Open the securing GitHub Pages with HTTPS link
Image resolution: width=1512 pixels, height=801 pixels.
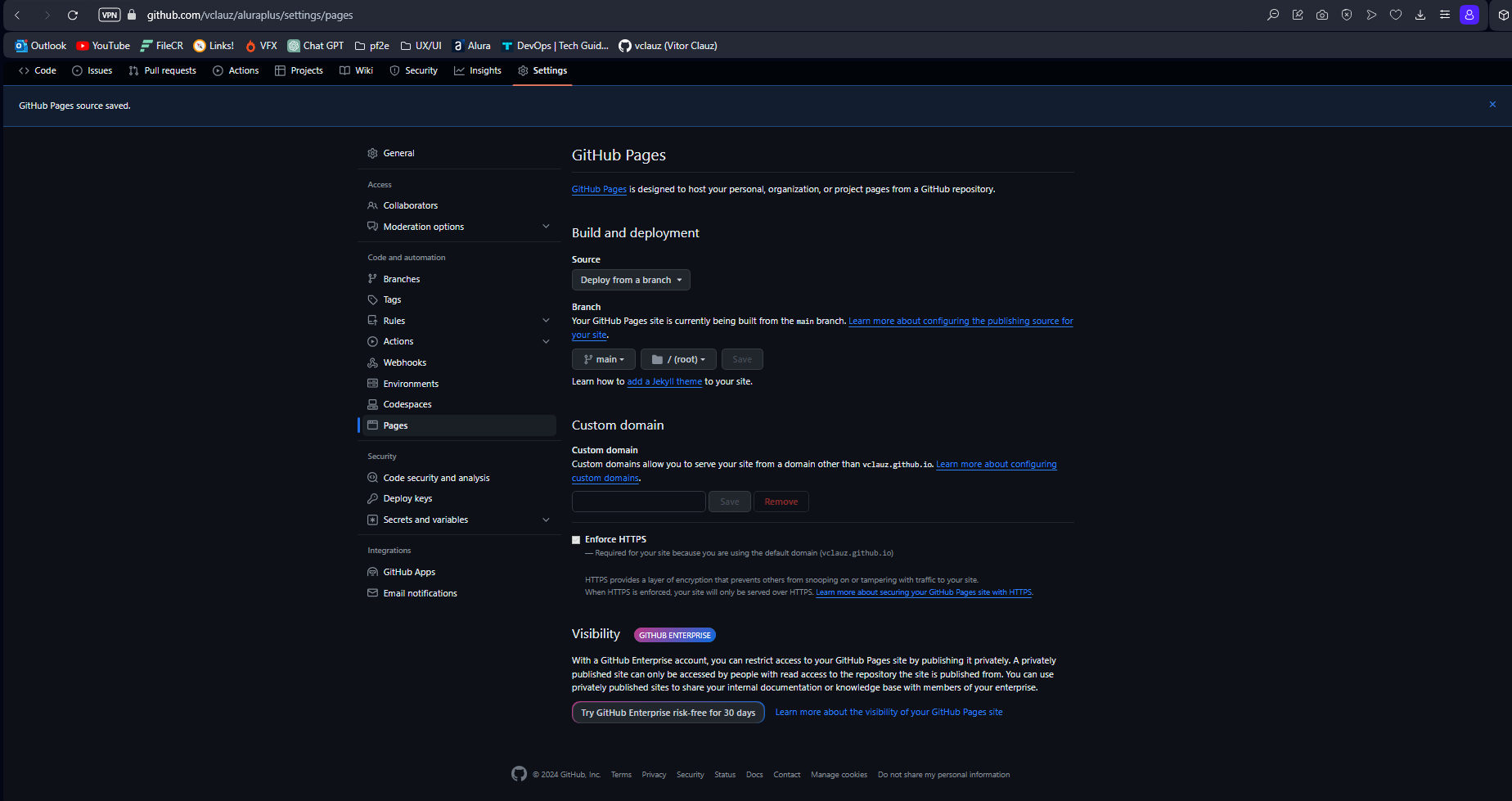click(x=924, y=592)
